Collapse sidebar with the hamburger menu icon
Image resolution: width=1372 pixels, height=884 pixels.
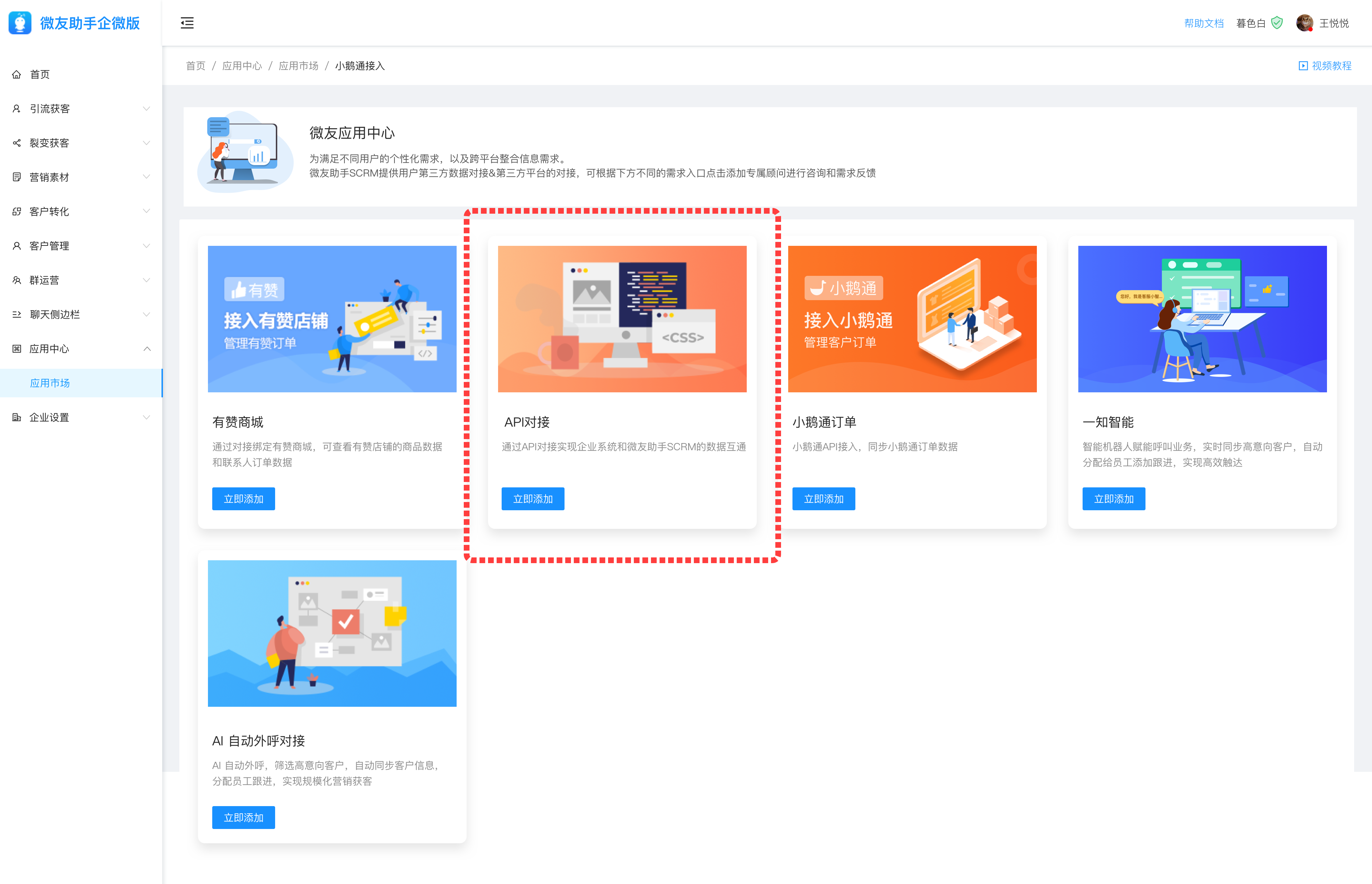[x=187, y=23]
